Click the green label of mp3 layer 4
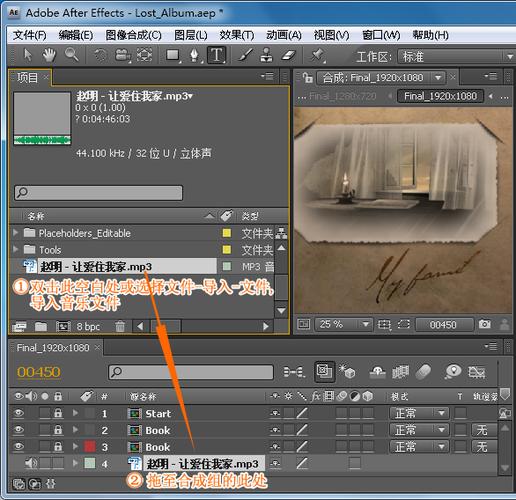516x500 pixels. [90, 463]
